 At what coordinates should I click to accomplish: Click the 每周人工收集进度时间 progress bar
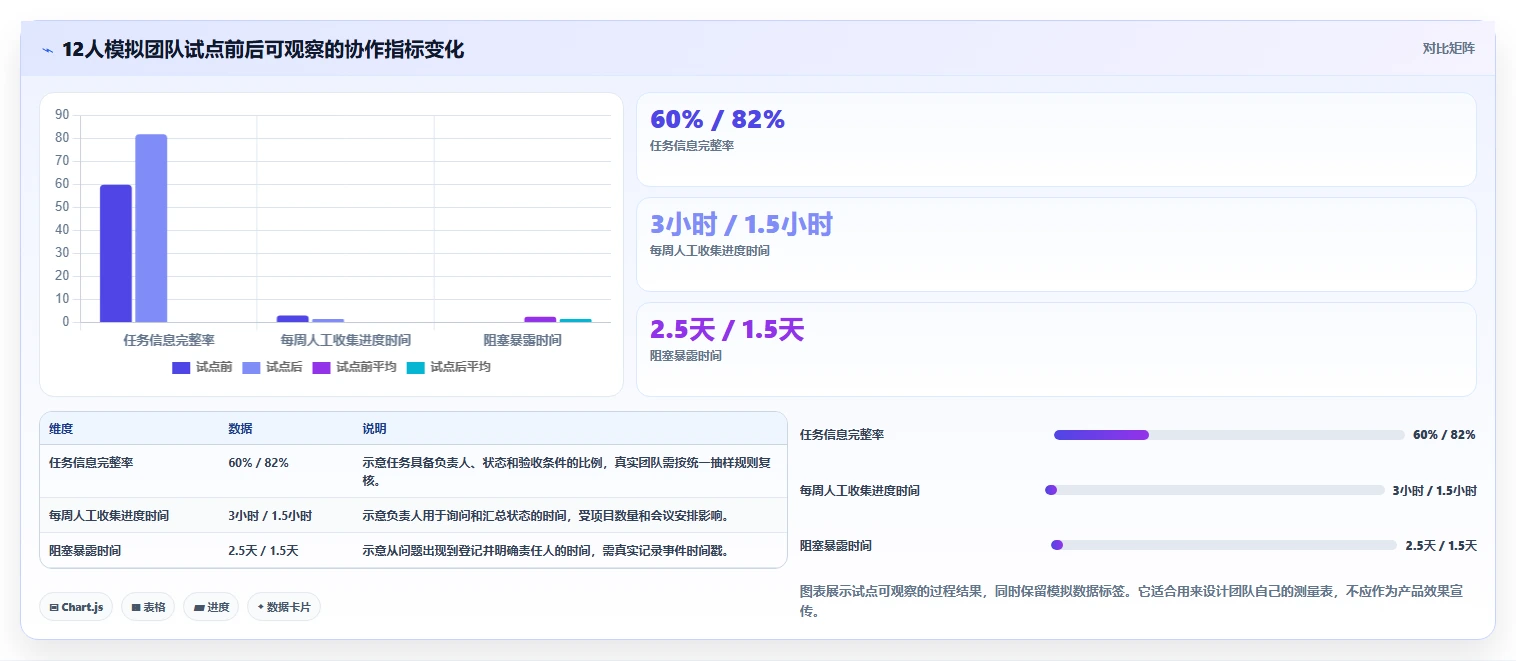pos(1214,490)
